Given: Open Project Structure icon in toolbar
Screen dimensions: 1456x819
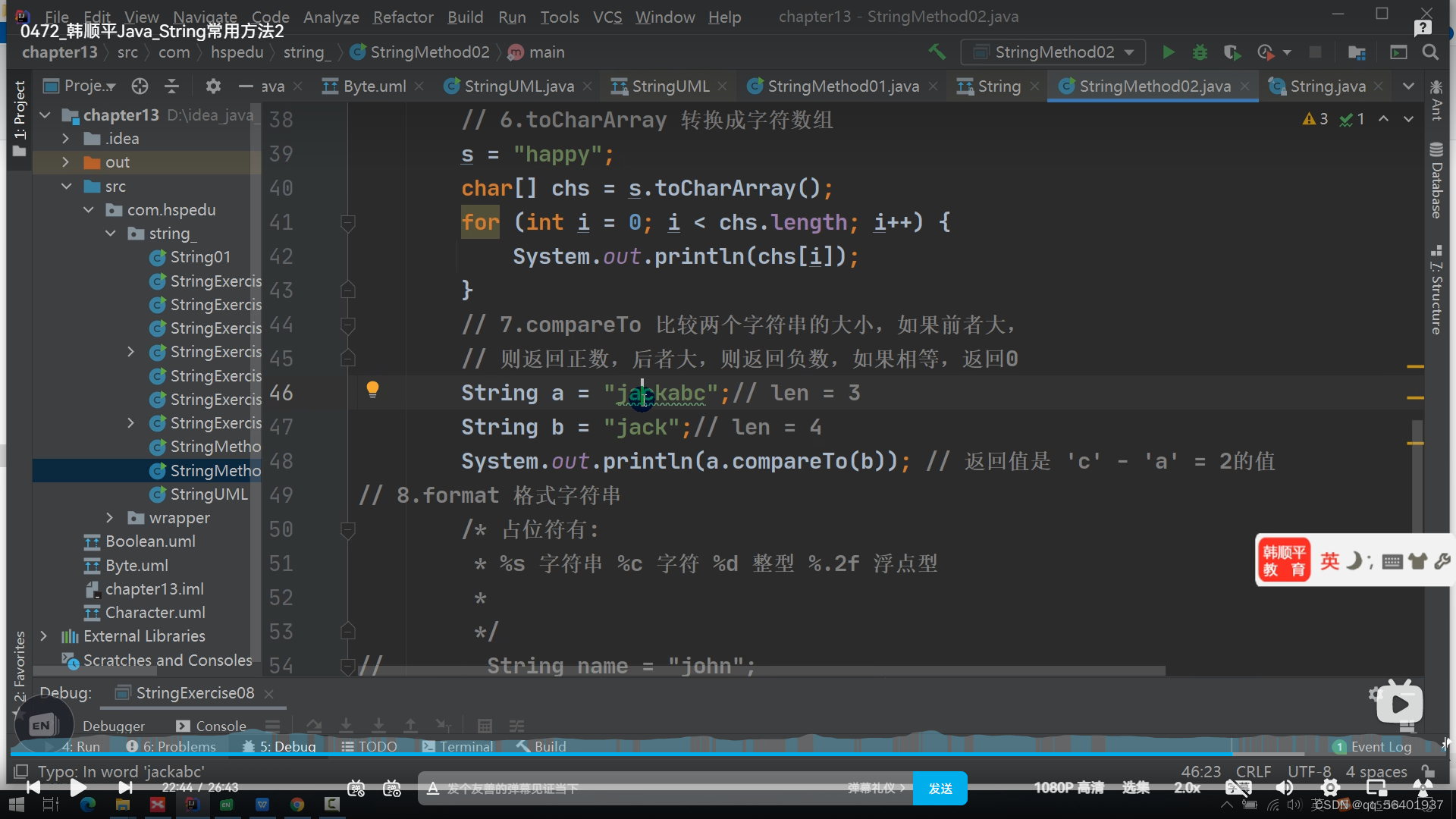Looking at the screenshot, I should click(1357, 52).
